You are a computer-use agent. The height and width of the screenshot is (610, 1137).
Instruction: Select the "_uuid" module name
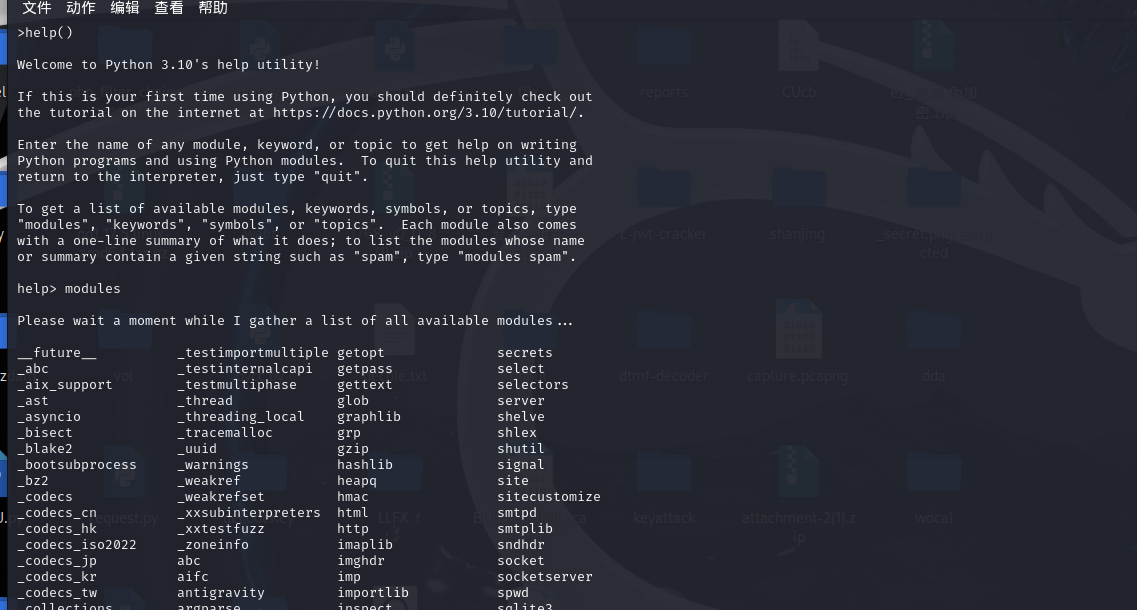[x=197, y=448]
